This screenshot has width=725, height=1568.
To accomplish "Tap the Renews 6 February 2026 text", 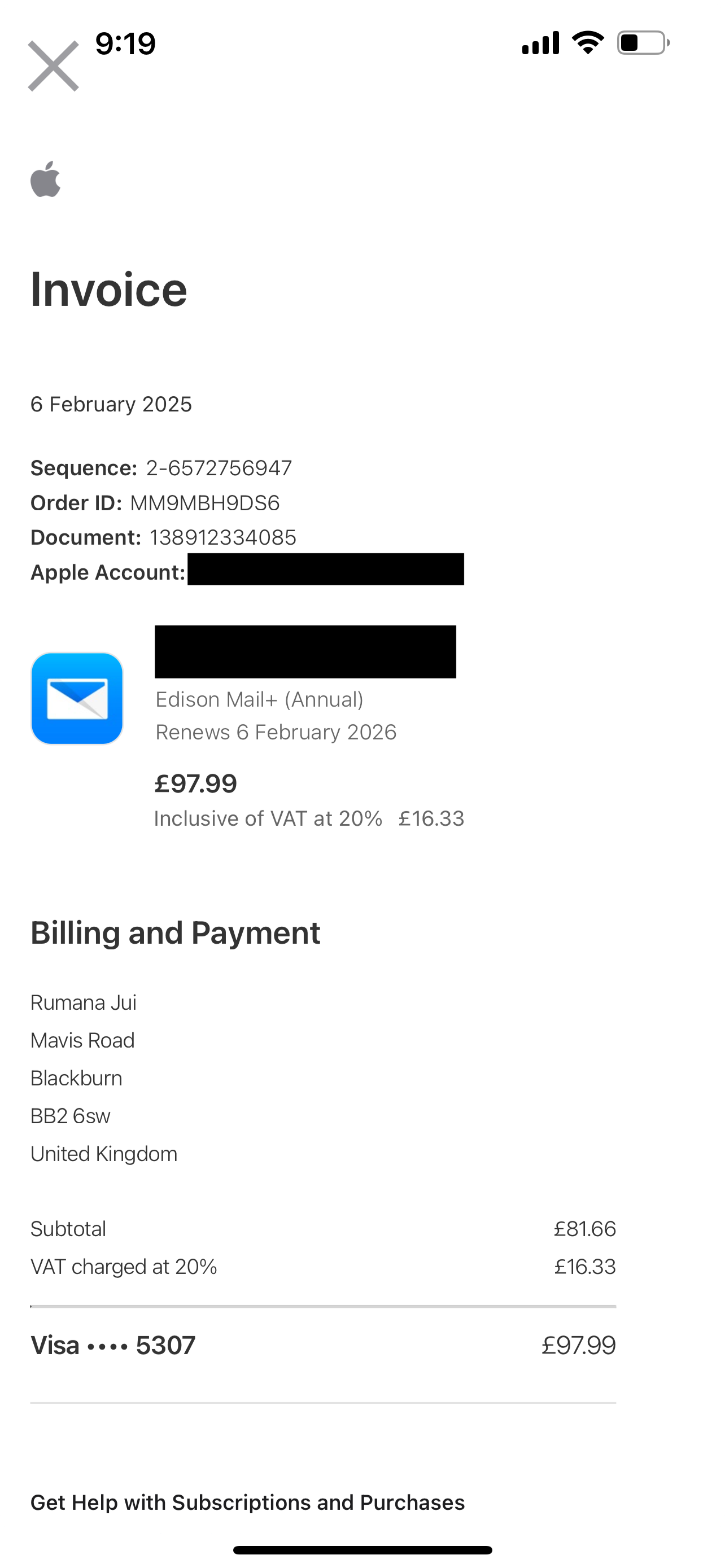I will (x=276, y=732).
